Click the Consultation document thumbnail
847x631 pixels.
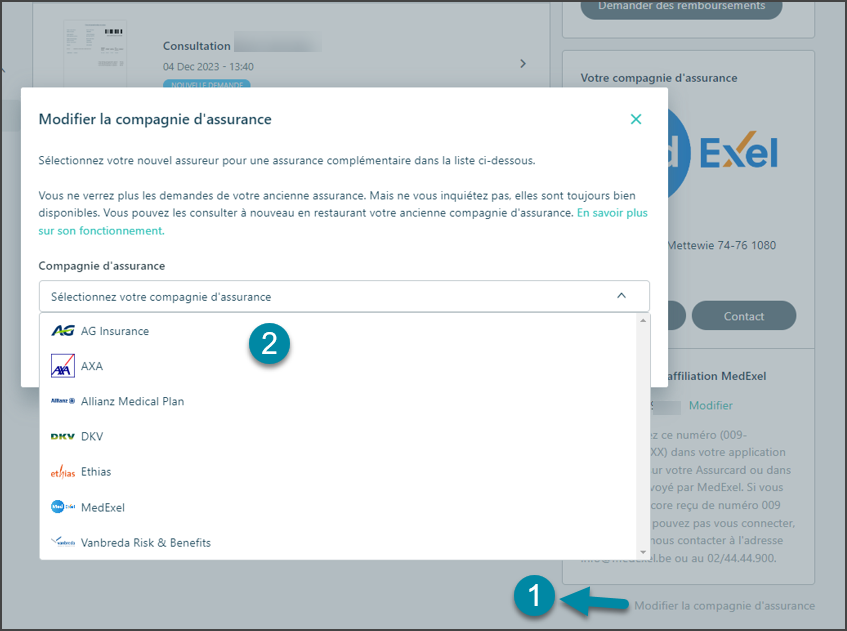point(95,53)
